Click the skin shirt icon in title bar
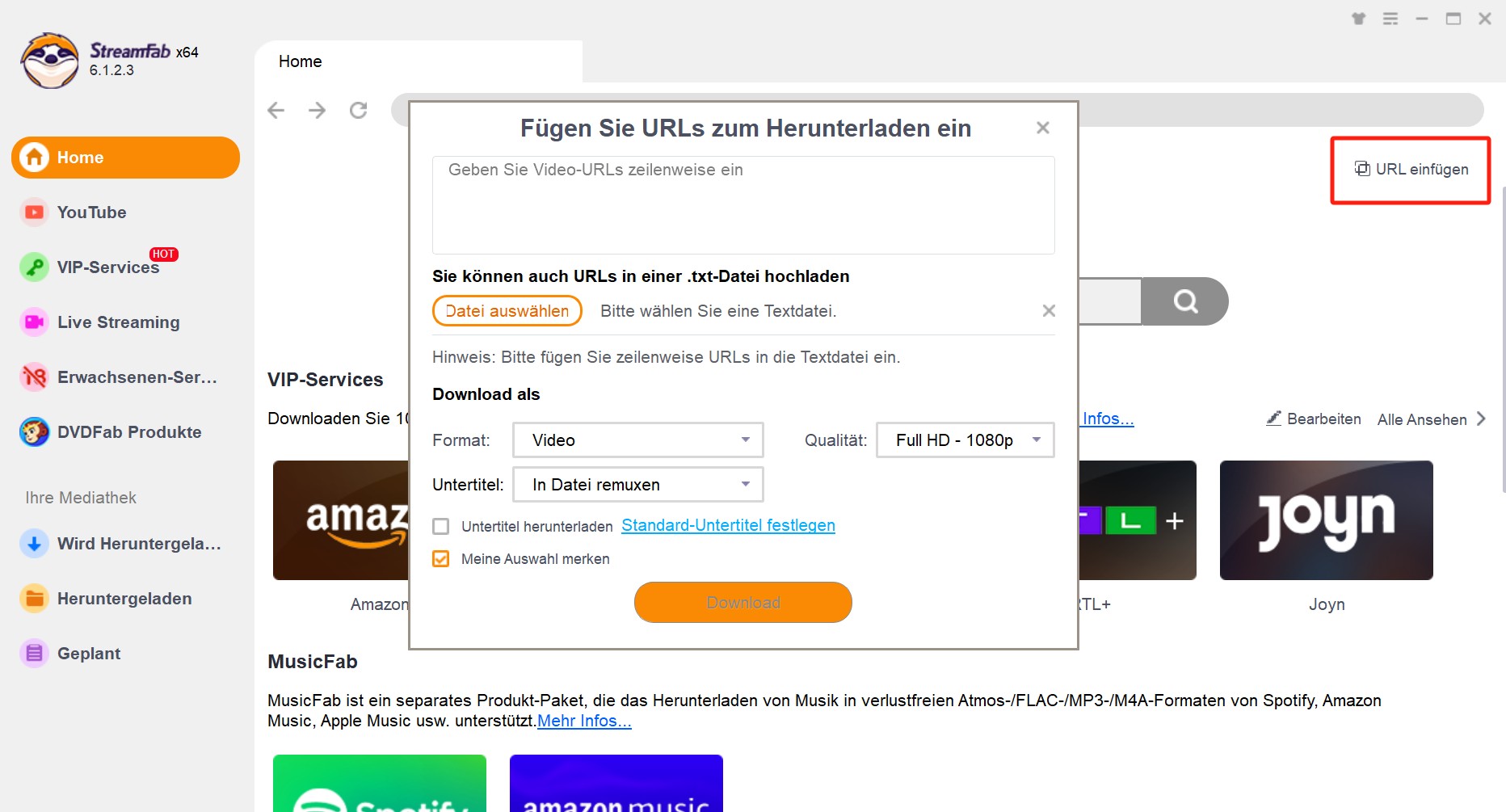This screenshot has width=1506, height=812. 1359,19
